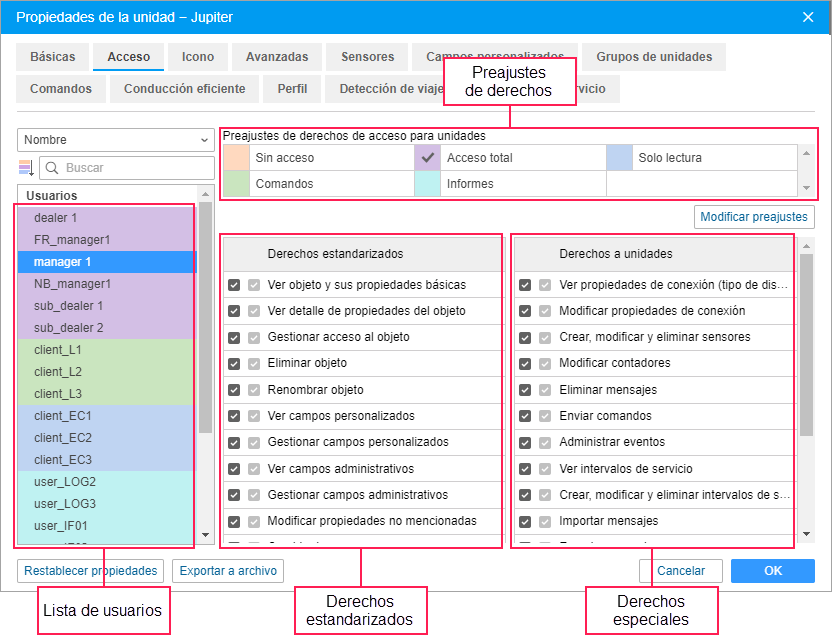Viewport: 832px width, 635px height.
Task: Click the Restablecer propiedades button
Action: (91, 571)
